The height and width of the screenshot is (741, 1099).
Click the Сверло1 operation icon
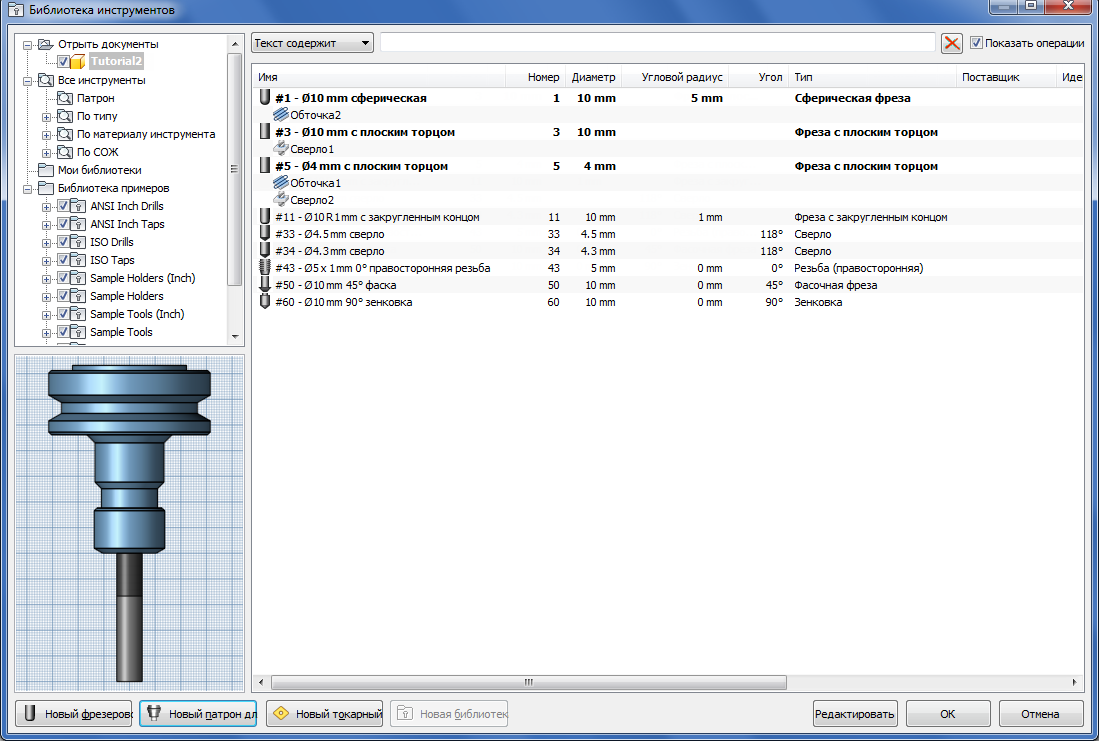click(x=281, y=149)
